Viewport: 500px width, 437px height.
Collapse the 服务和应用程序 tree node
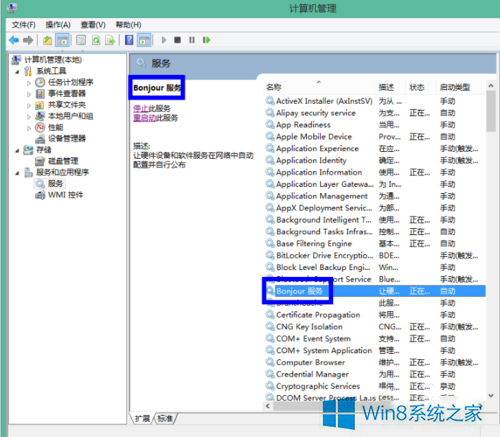[17, 173]
